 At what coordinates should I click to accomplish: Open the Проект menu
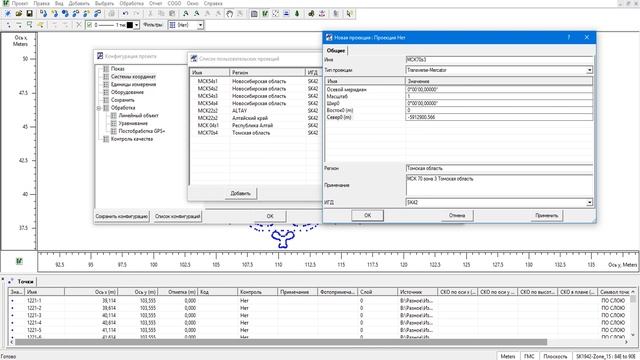point(20,3)
